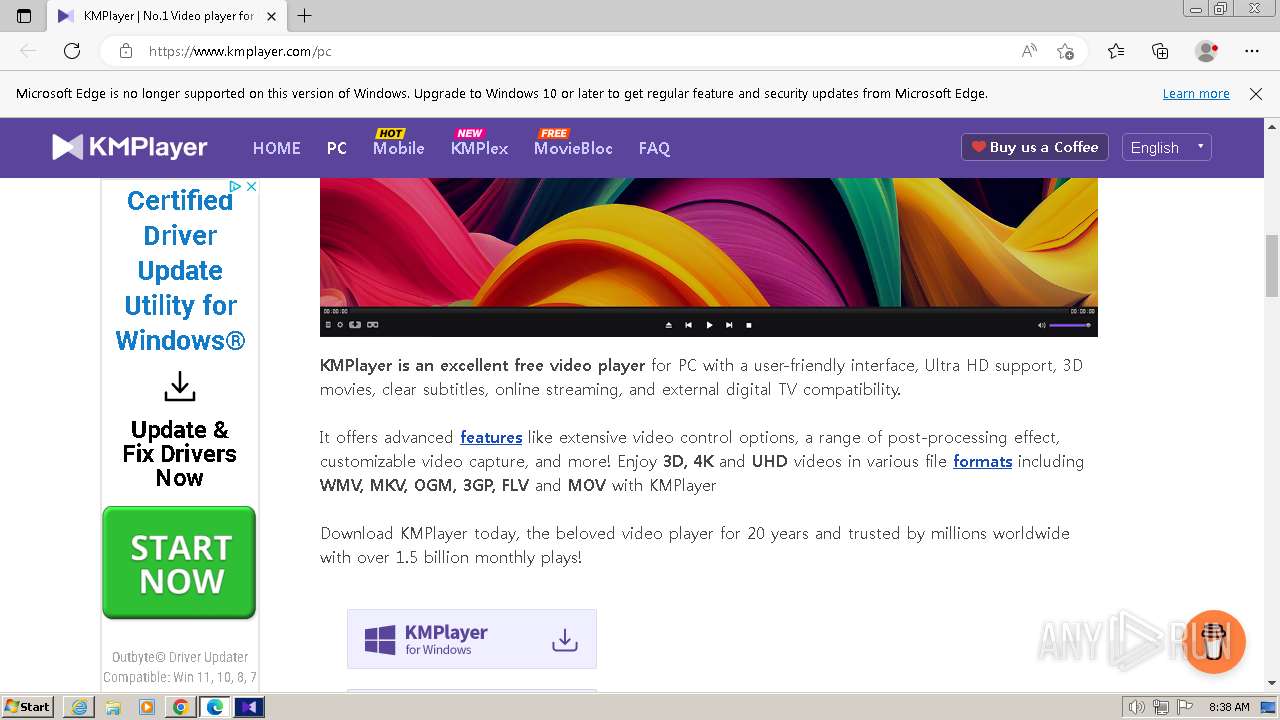
Task: Open the FAQ menu item
Action: point(654,148)
